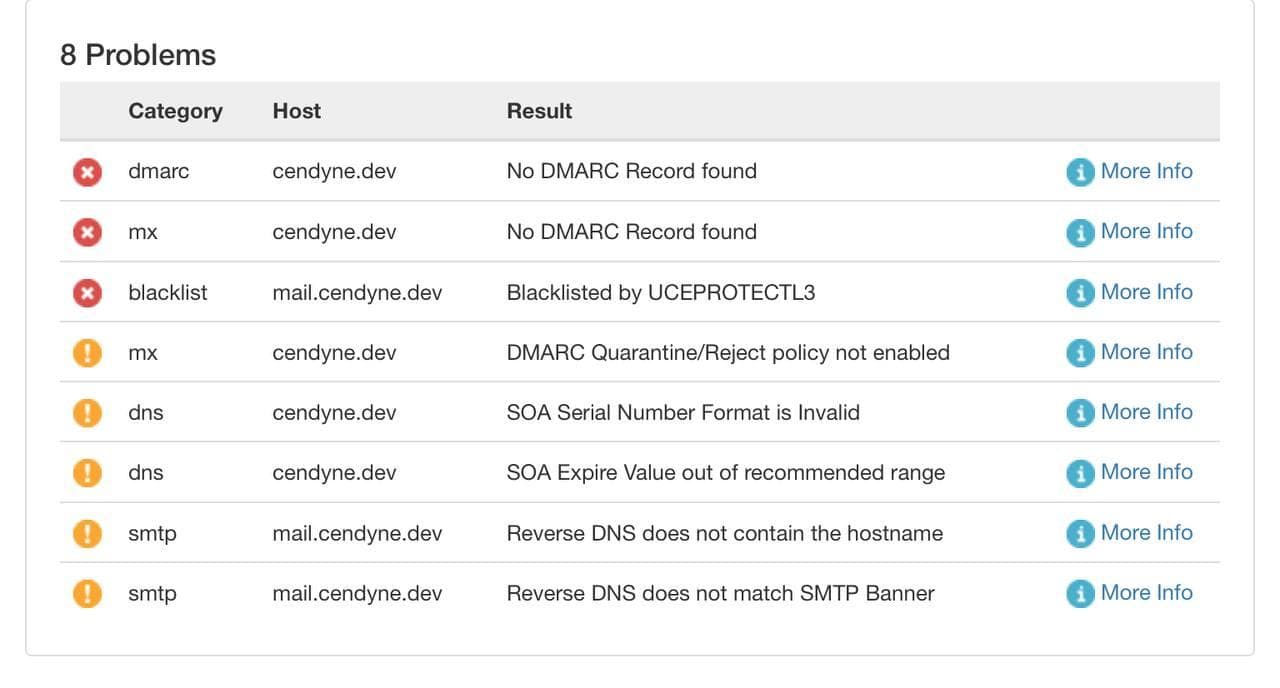The height and width of the screenshot is (688, 1280).
Task: Open More Info for Blacklisted by UCEPROTECTL3
Action: [x=1146, y=292]
